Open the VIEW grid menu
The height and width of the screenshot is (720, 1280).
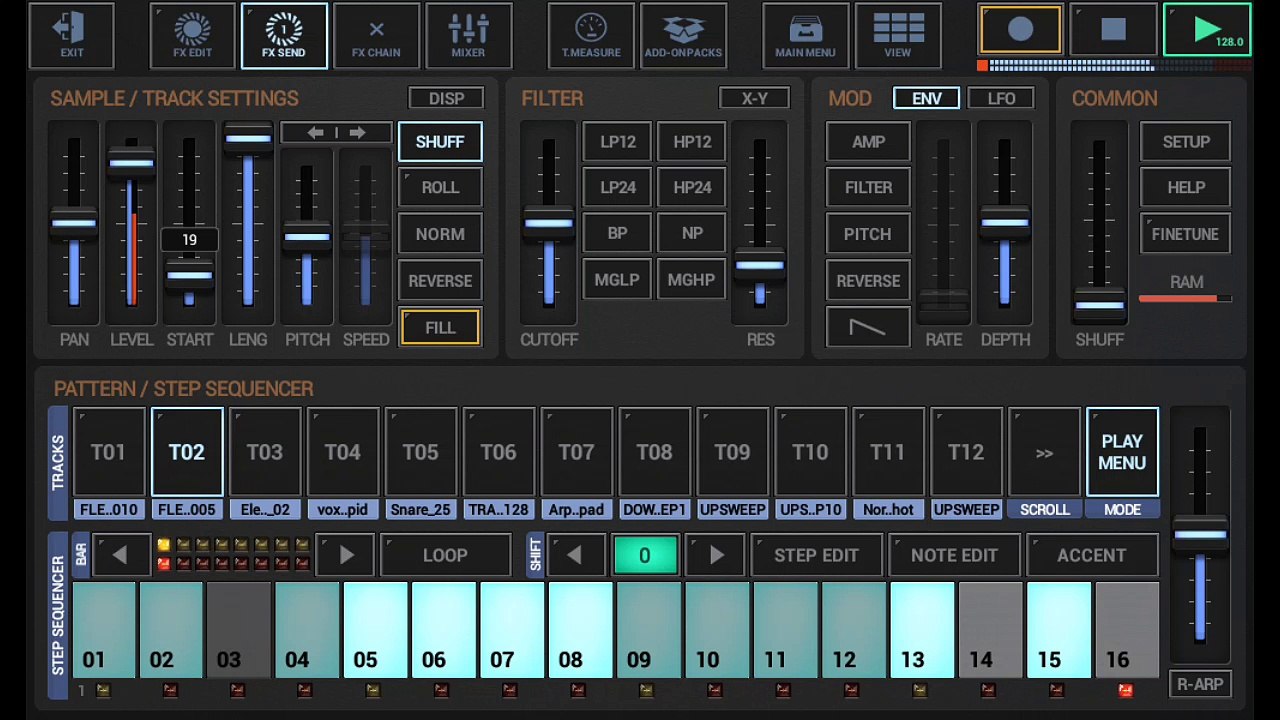click(x=898, y=36)
